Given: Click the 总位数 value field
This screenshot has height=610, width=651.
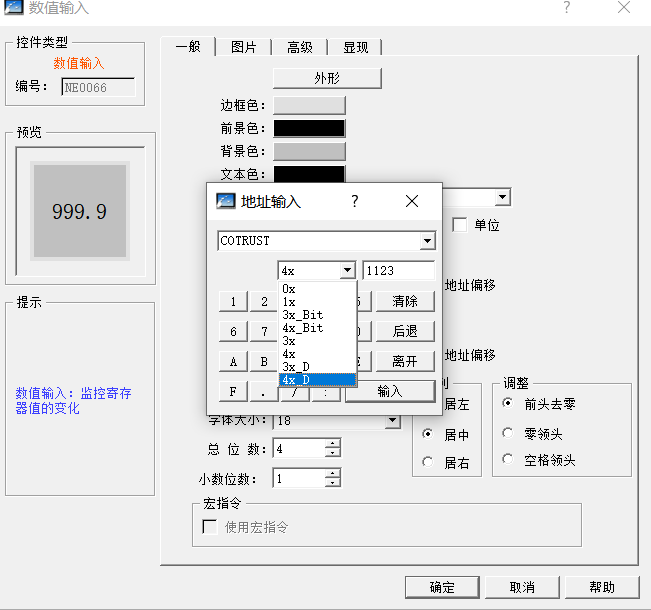Looking at the screenshot, I should (299, 448).
